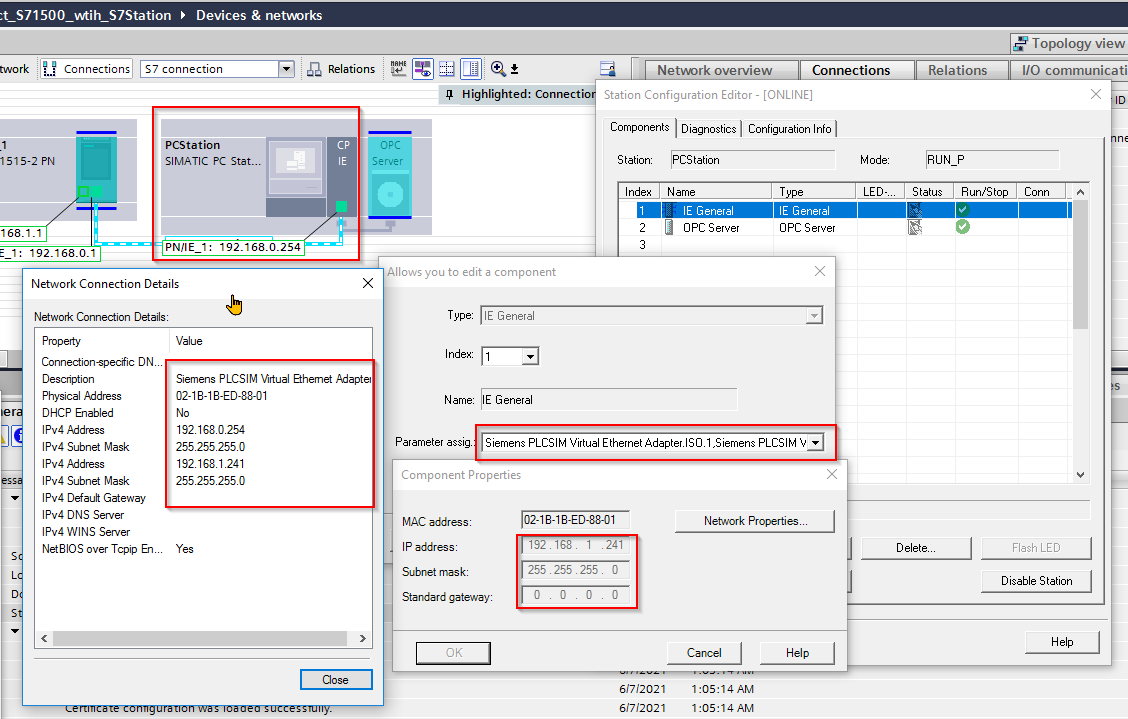Screen dimensions: 1128x719
Task: Open the S7 connection type dropdown
Action: click(286, 69)
